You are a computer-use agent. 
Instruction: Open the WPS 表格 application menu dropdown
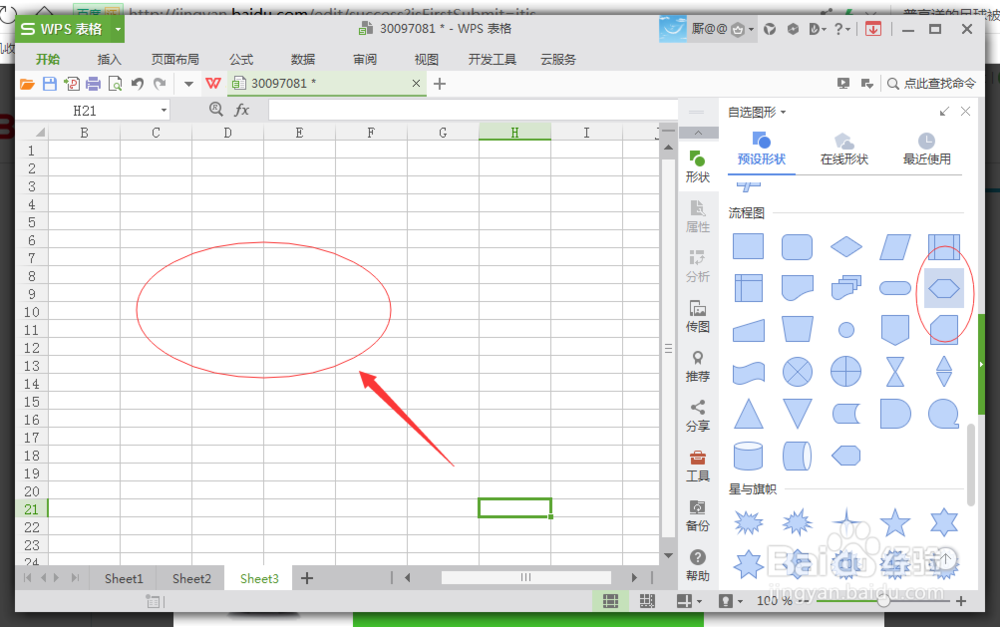(118, 29)
